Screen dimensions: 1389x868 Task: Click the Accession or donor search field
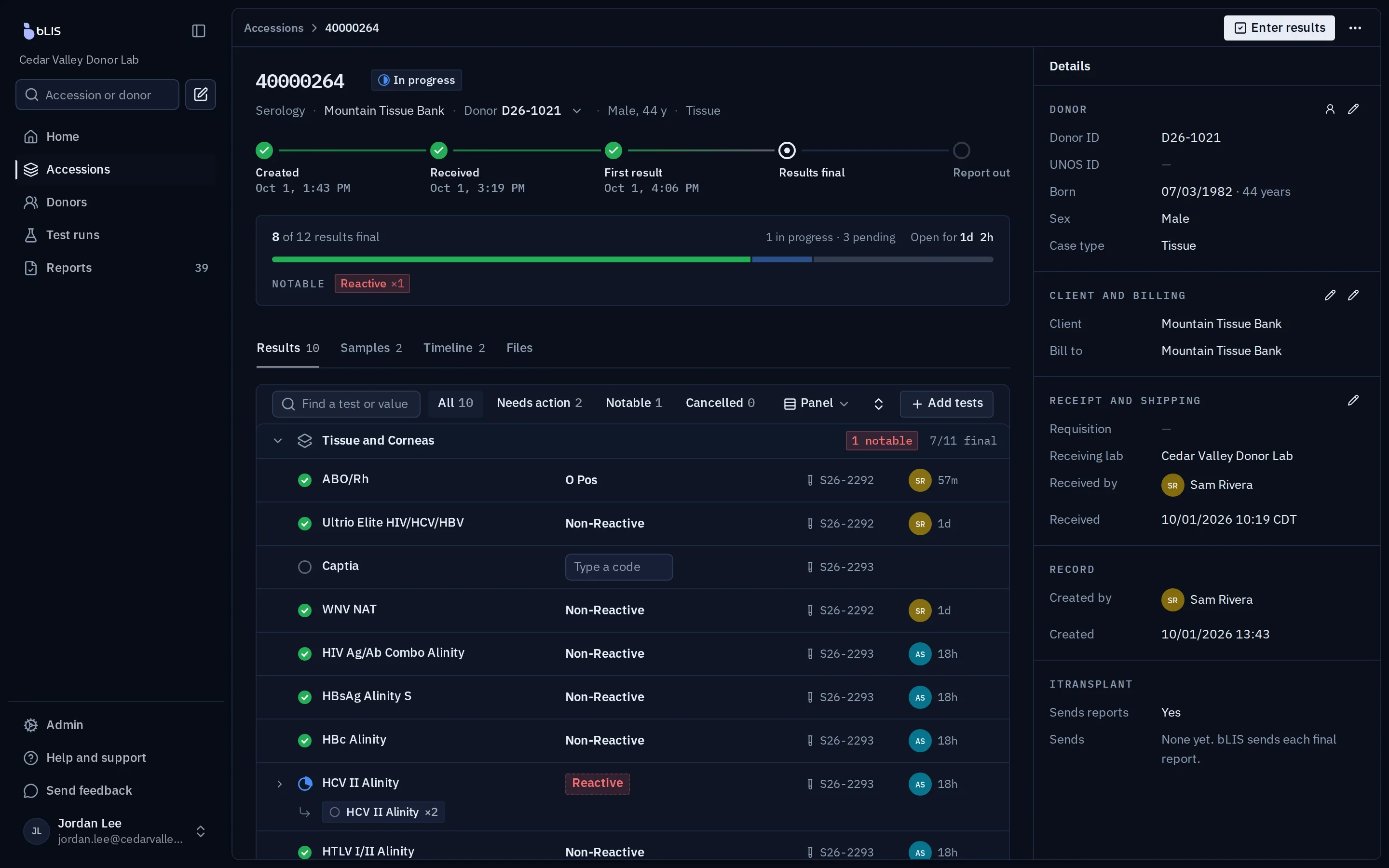point(97,94)
